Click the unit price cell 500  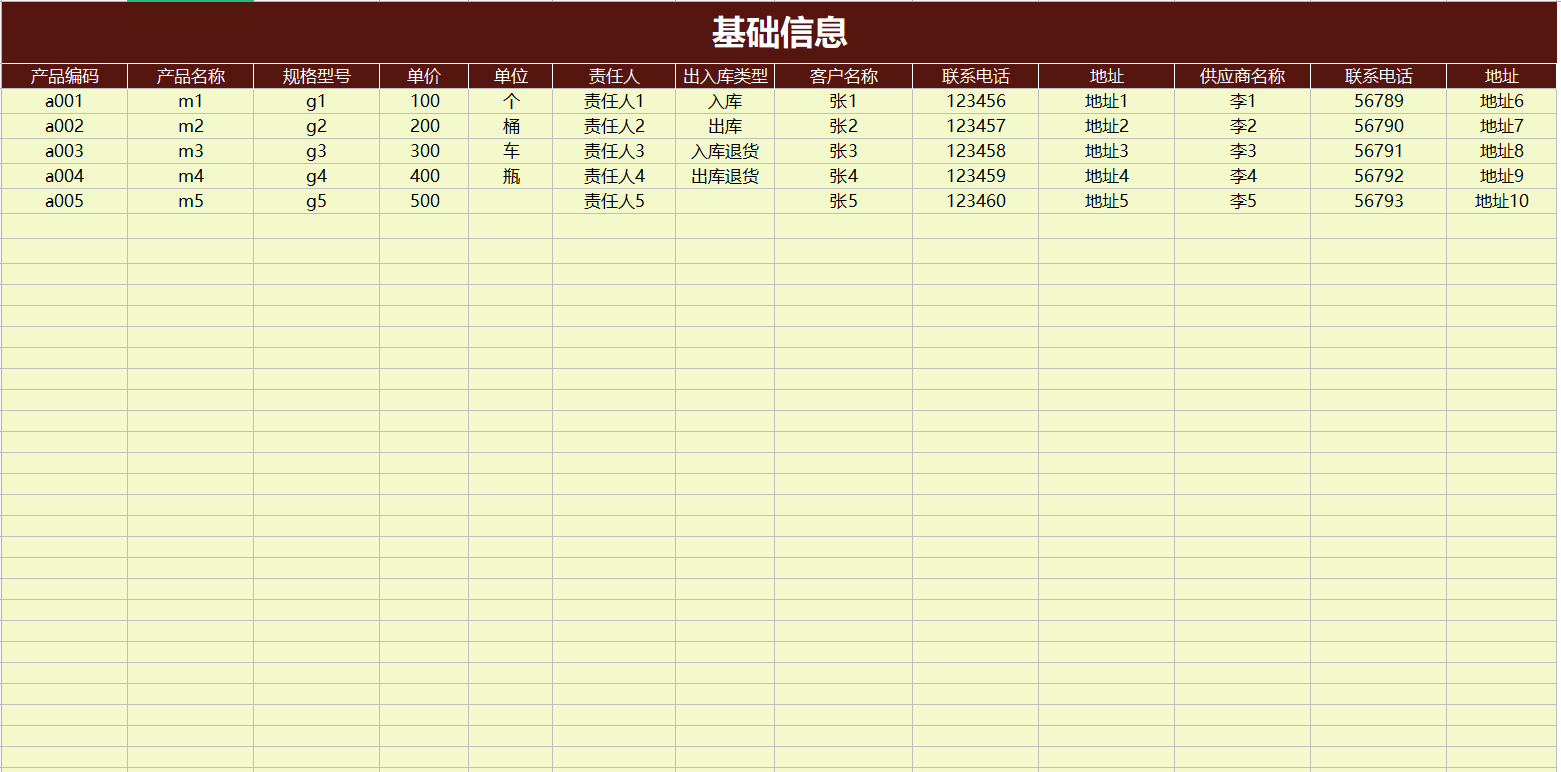coord(424,201)
